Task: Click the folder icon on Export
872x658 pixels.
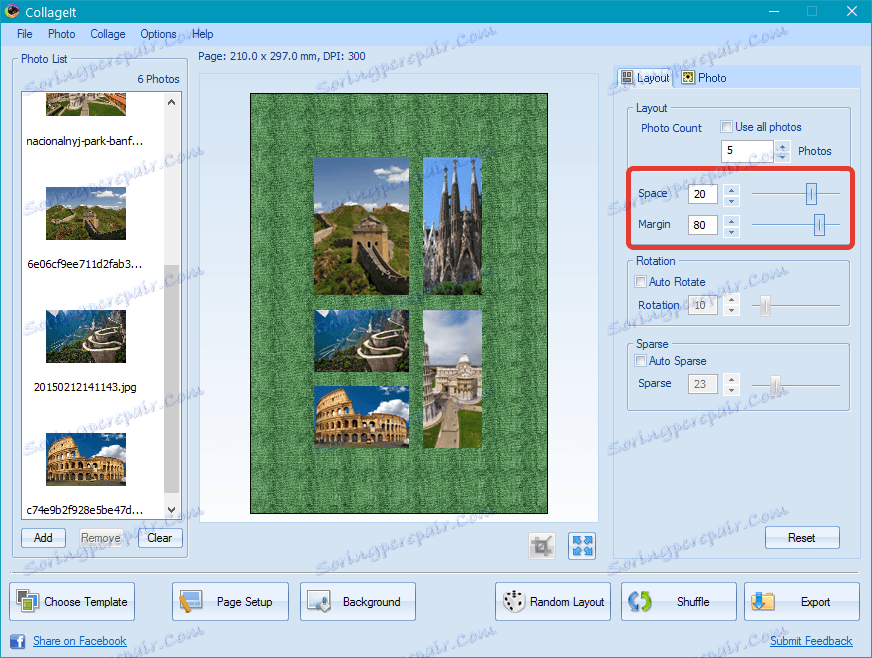Action: pyautogui.click(x=762, y=601)
